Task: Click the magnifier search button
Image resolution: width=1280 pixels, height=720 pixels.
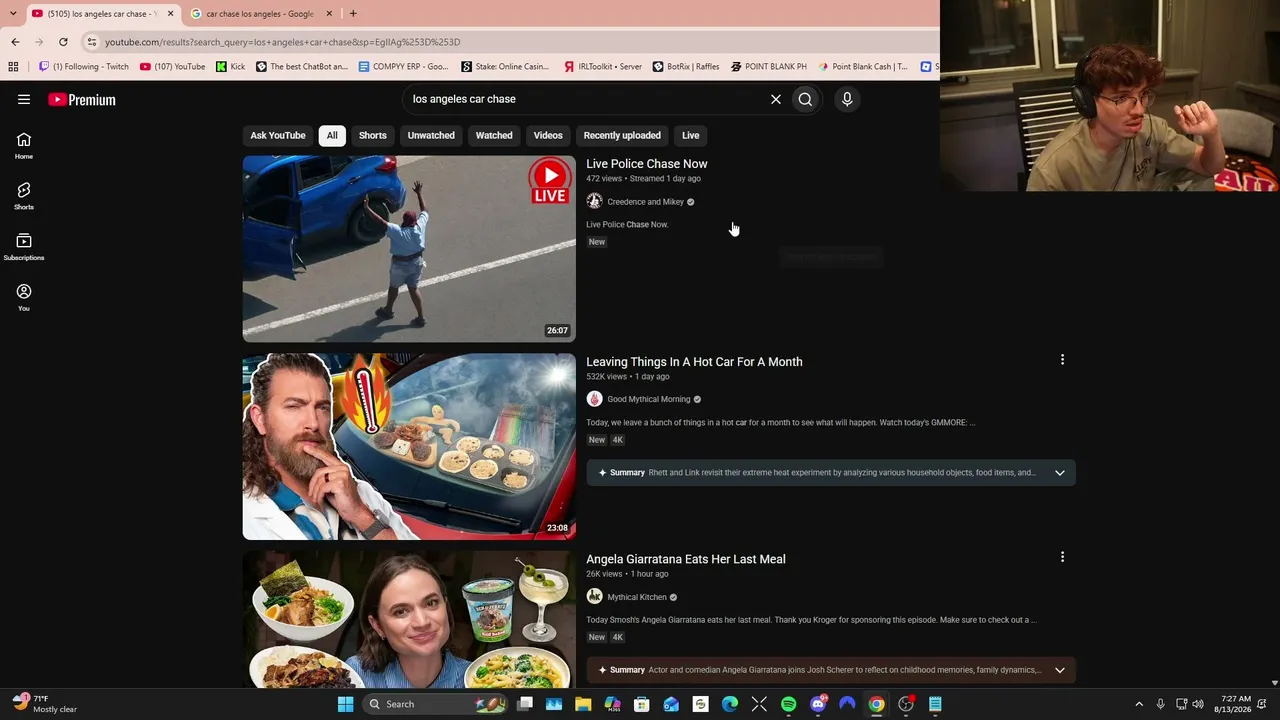Action: coord(805,99)
